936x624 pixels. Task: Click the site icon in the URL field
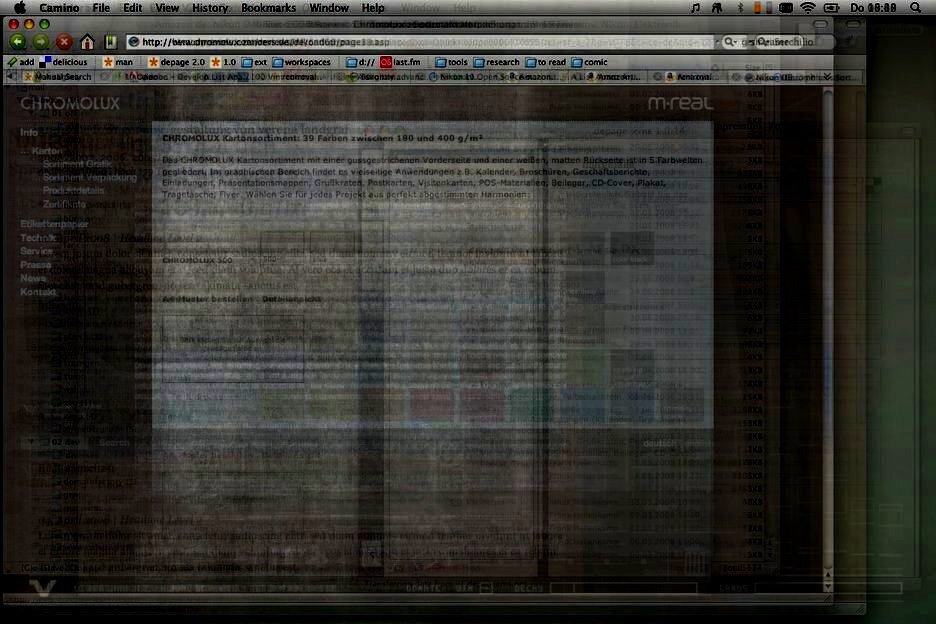pos(134,42)
